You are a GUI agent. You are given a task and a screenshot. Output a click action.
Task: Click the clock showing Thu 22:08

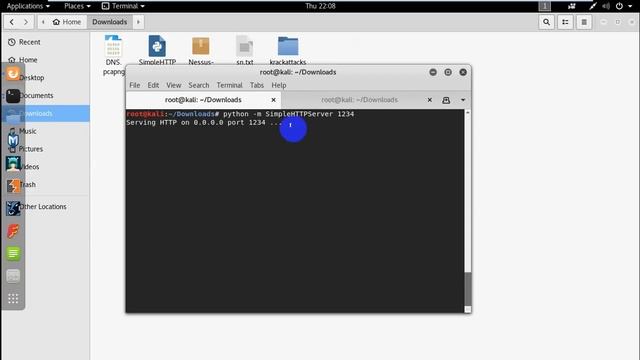(320, 6)
